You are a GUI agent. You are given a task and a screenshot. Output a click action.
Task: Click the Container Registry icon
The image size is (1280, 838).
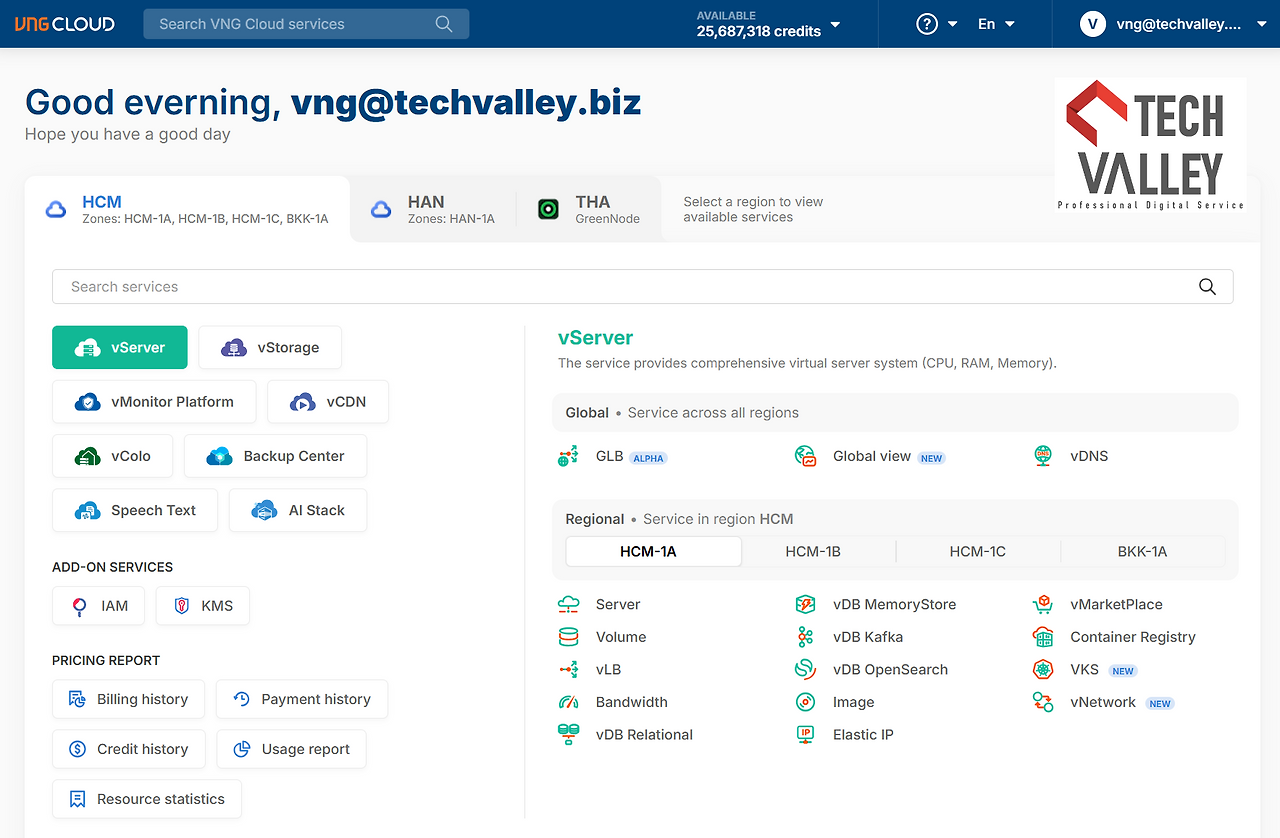(x=1043, y=637)
